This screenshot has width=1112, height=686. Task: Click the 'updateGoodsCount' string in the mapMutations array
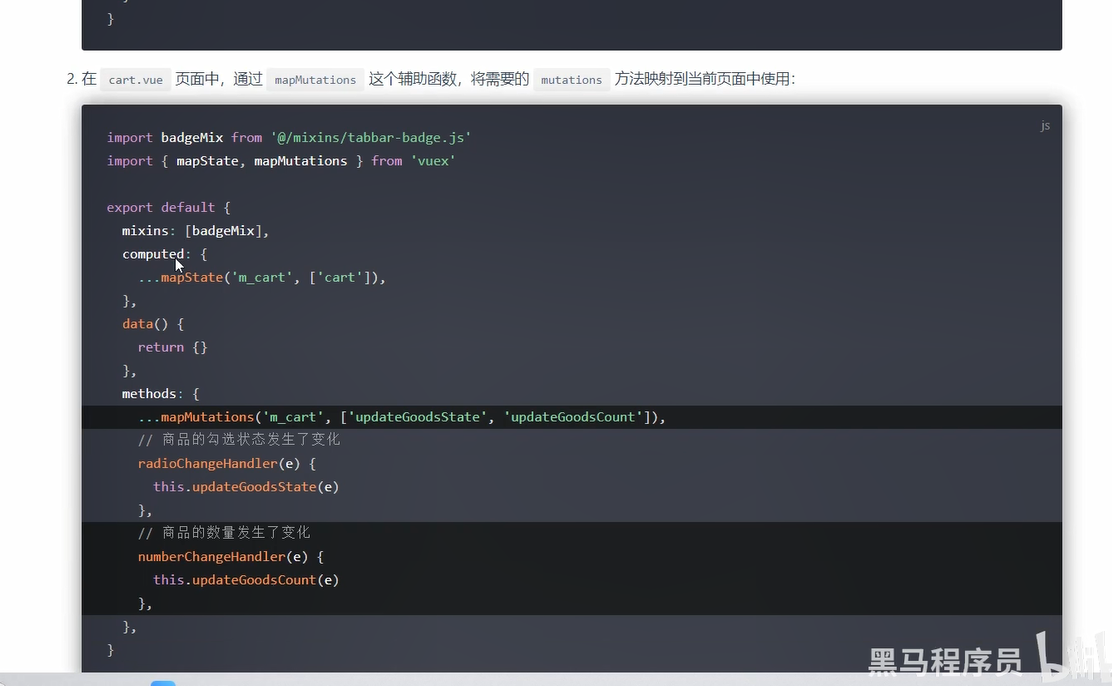click(573, 417)
